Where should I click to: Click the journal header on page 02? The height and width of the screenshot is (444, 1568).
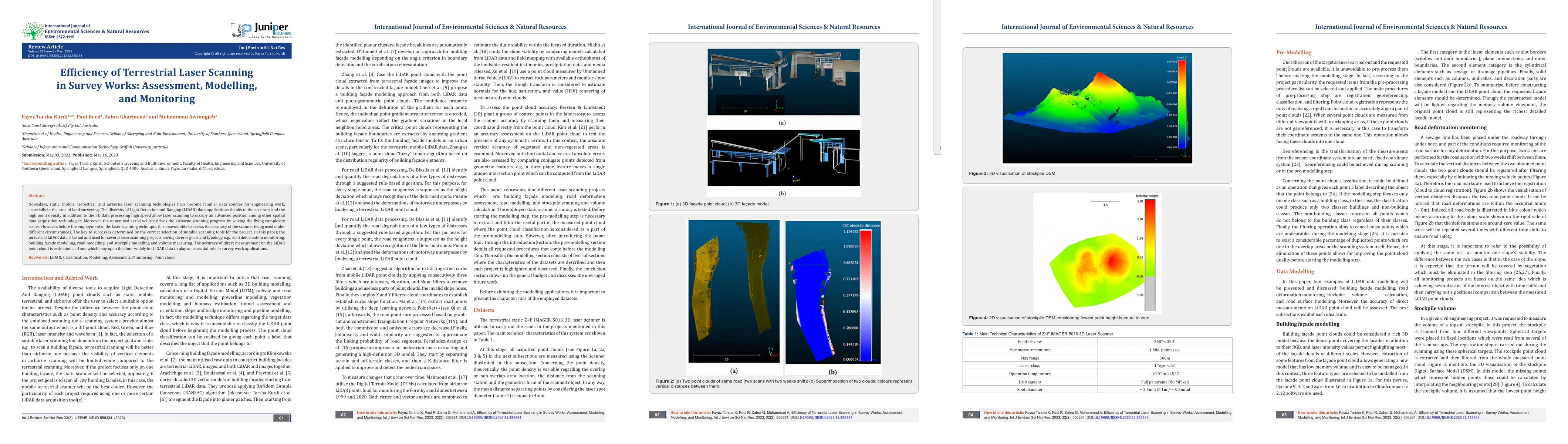(x=470, y=27)
